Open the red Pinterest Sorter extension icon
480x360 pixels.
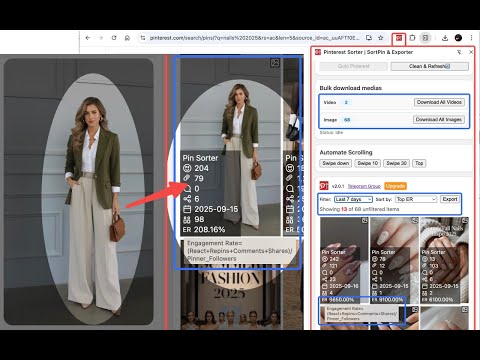(399, 38)
